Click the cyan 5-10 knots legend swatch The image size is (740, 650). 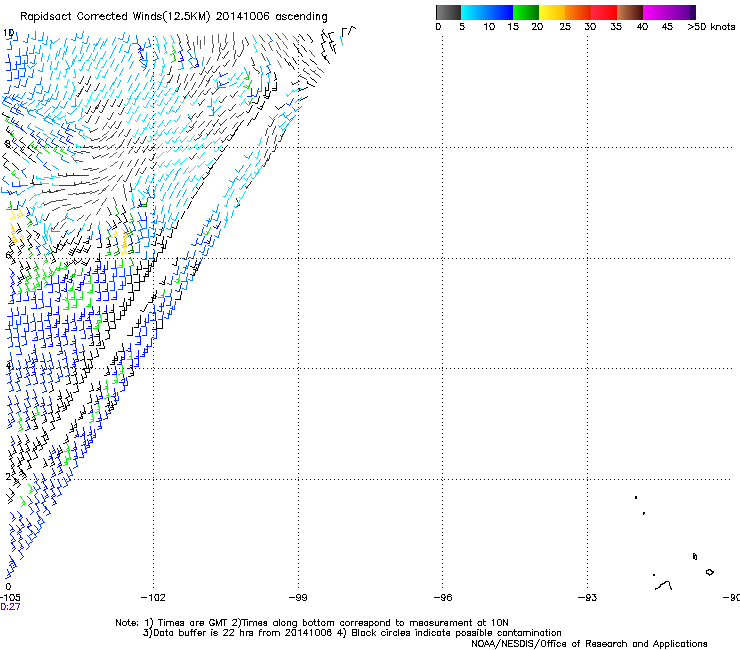[474, 12]
